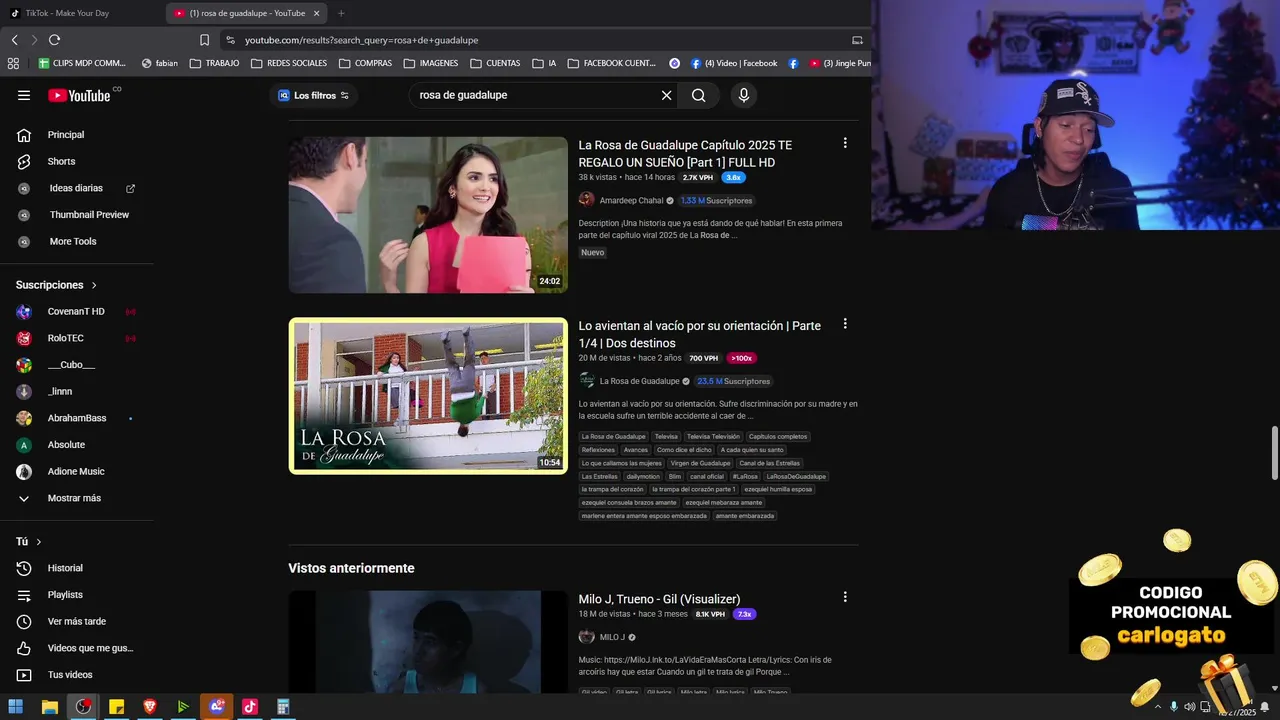The image size is (1280, 720).
Task: Close the rosa de guadalupe YouTube tab
Action: tap(316, 13)
